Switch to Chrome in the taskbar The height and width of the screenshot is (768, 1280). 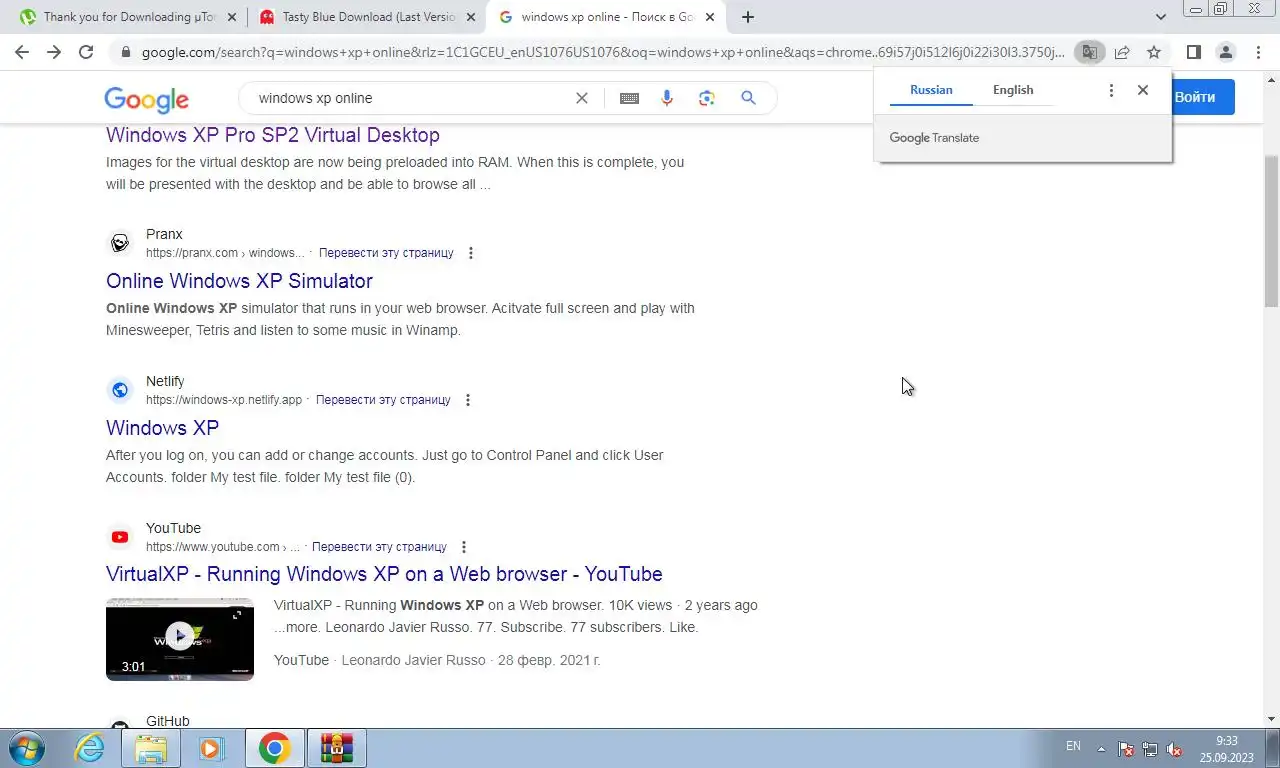point(274,748)
